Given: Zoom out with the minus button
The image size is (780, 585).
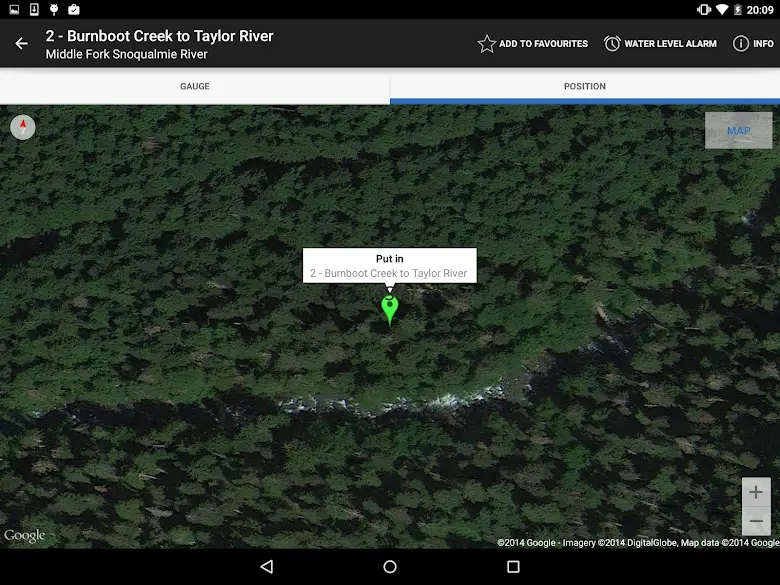Looking at the screenshot, I should pos(756,521).
